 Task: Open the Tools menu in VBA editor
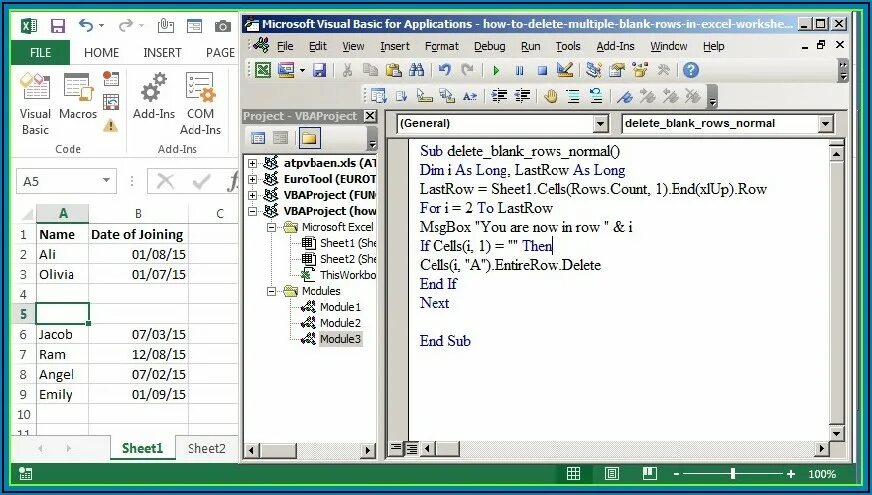coord(568,46)
